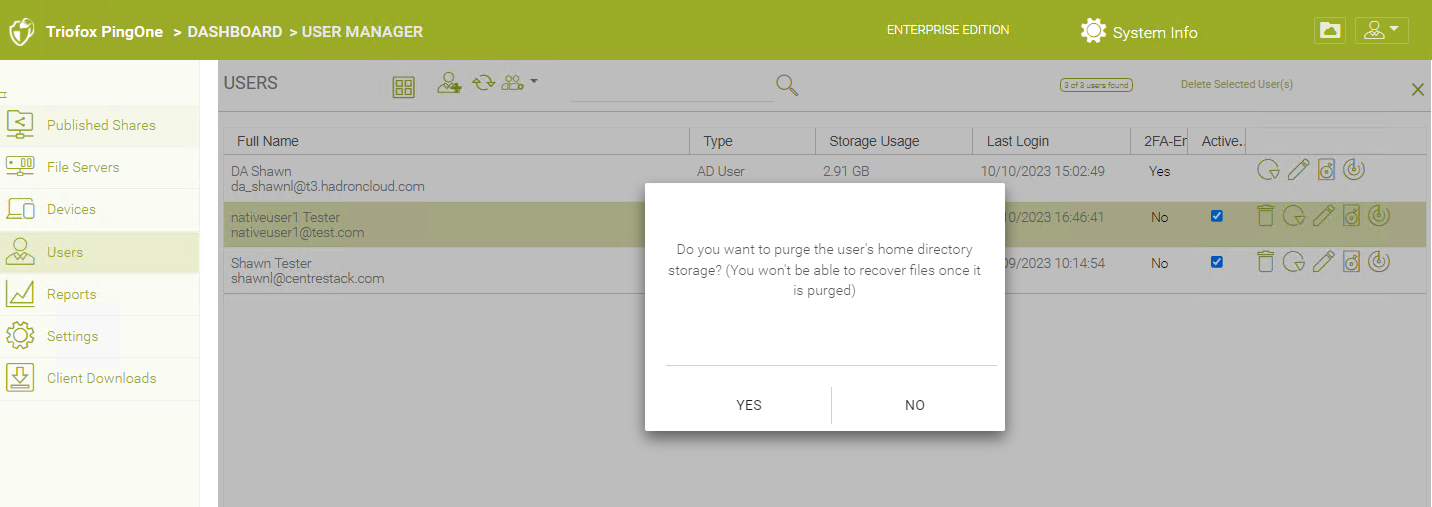
Task: Click the Active column header
Action: (x=1217, y=141)
